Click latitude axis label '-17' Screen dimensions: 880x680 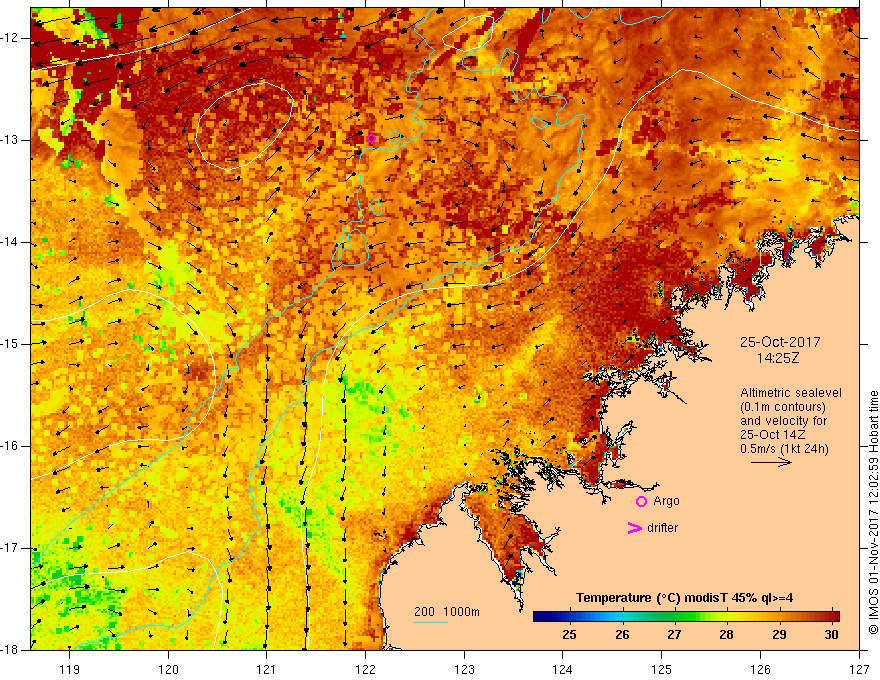(x=11, y=548)
